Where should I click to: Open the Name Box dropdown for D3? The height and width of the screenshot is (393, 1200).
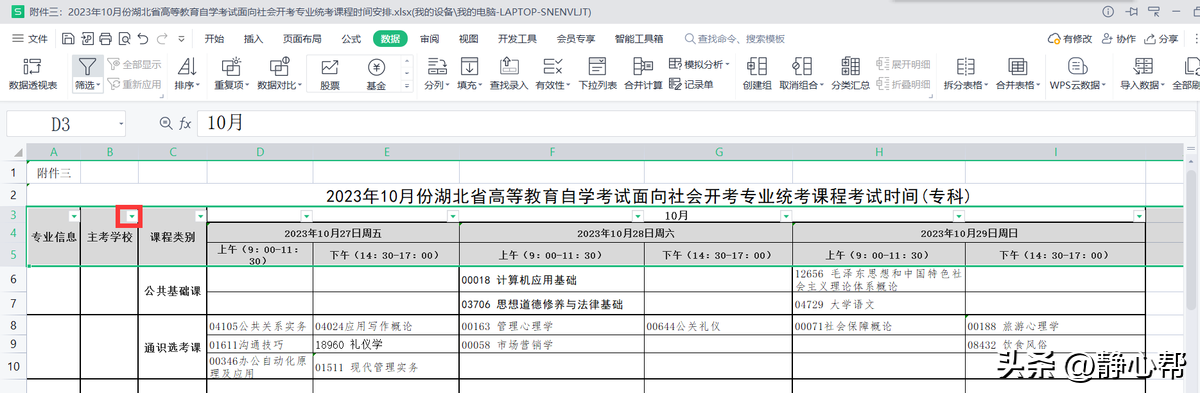pyautogui.click(x=121, y=123)
